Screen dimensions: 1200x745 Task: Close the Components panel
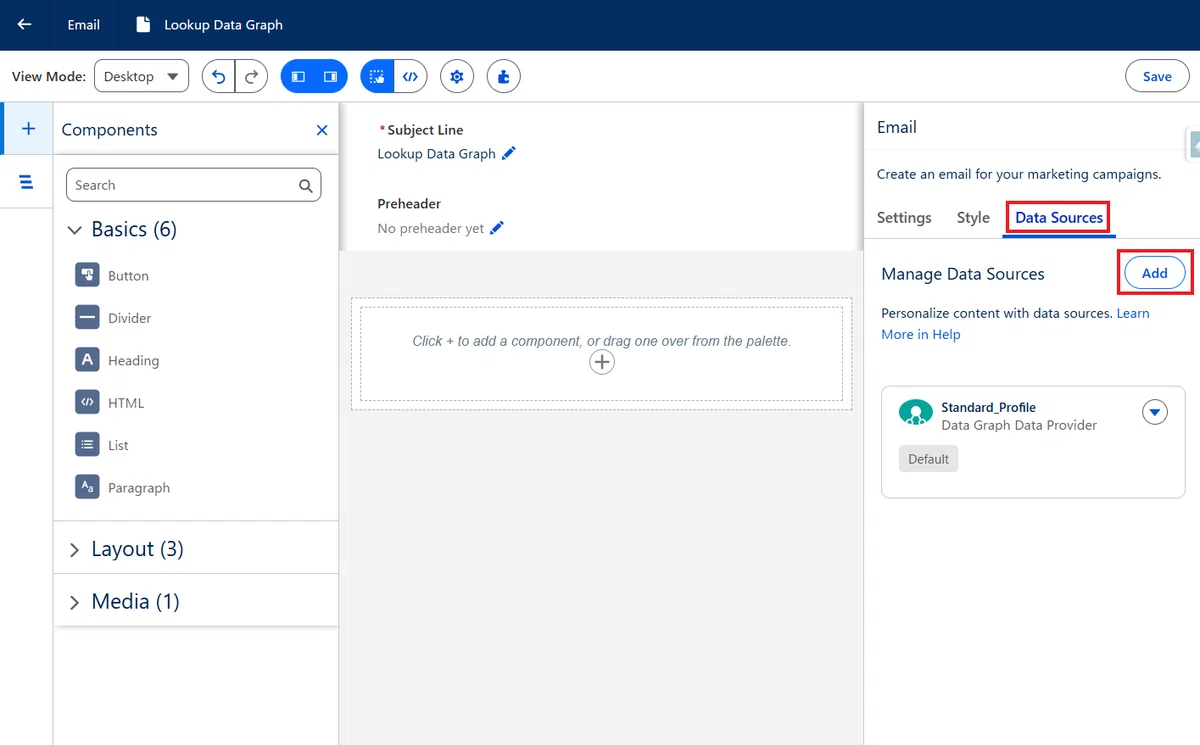[322, 130]
